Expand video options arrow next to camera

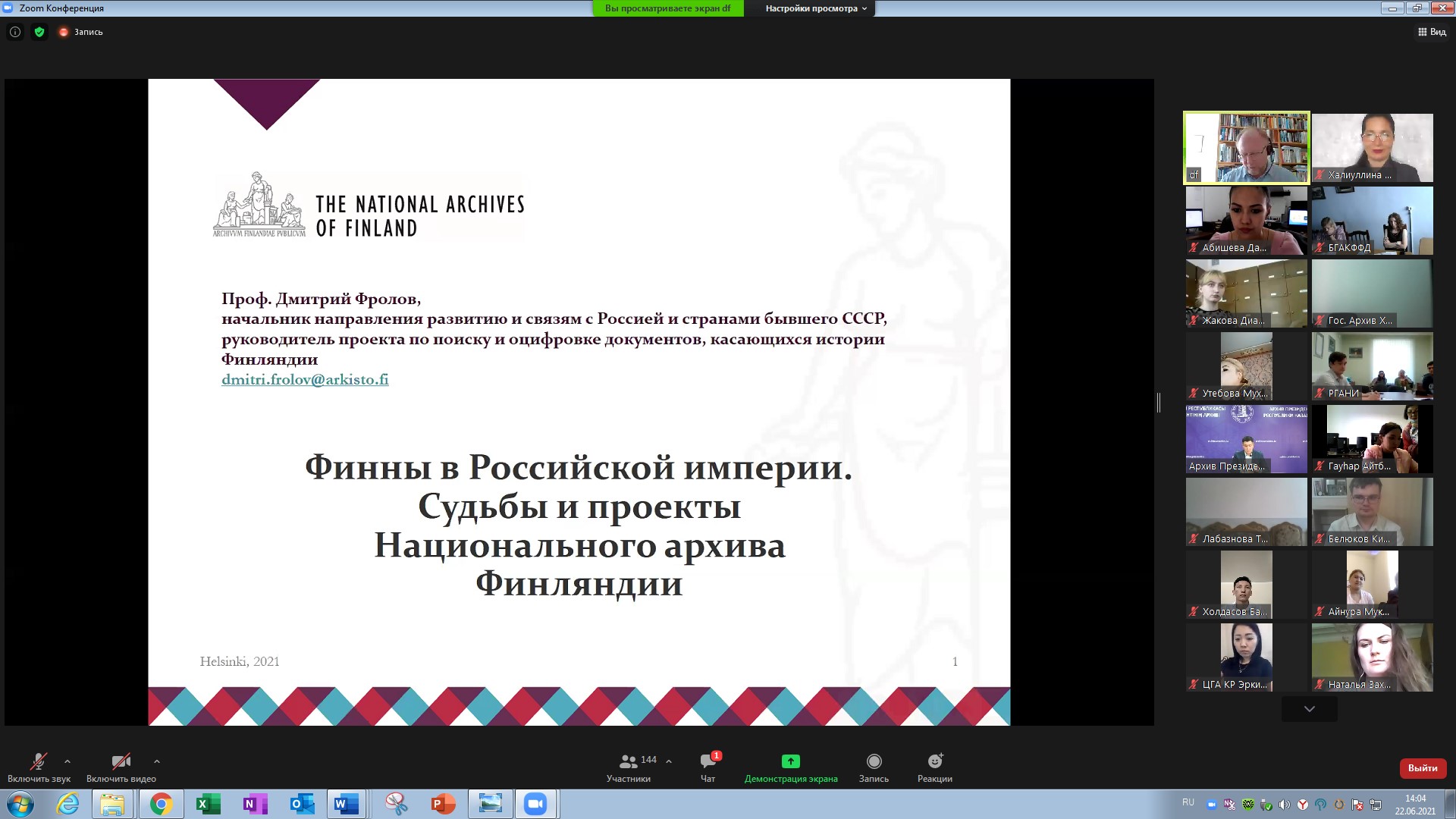click(x=156, y=761)
